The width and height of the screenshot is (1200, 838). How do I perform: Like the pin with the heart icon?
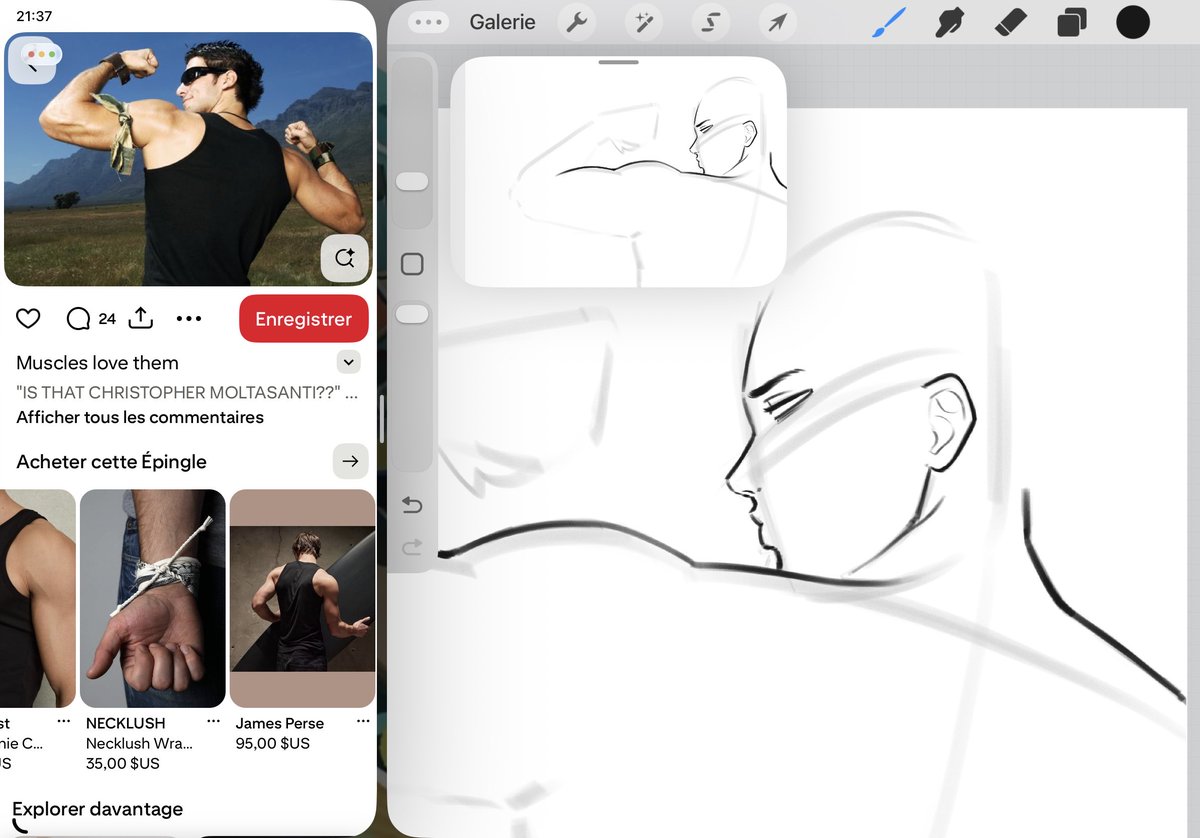(28, 319)
